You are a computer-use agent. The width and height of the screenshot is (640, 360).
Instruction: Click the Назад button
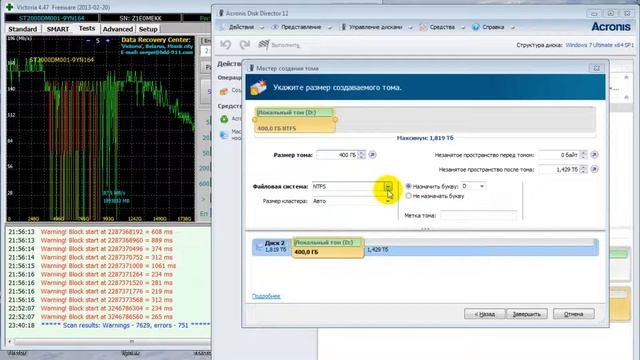point(484,314)
